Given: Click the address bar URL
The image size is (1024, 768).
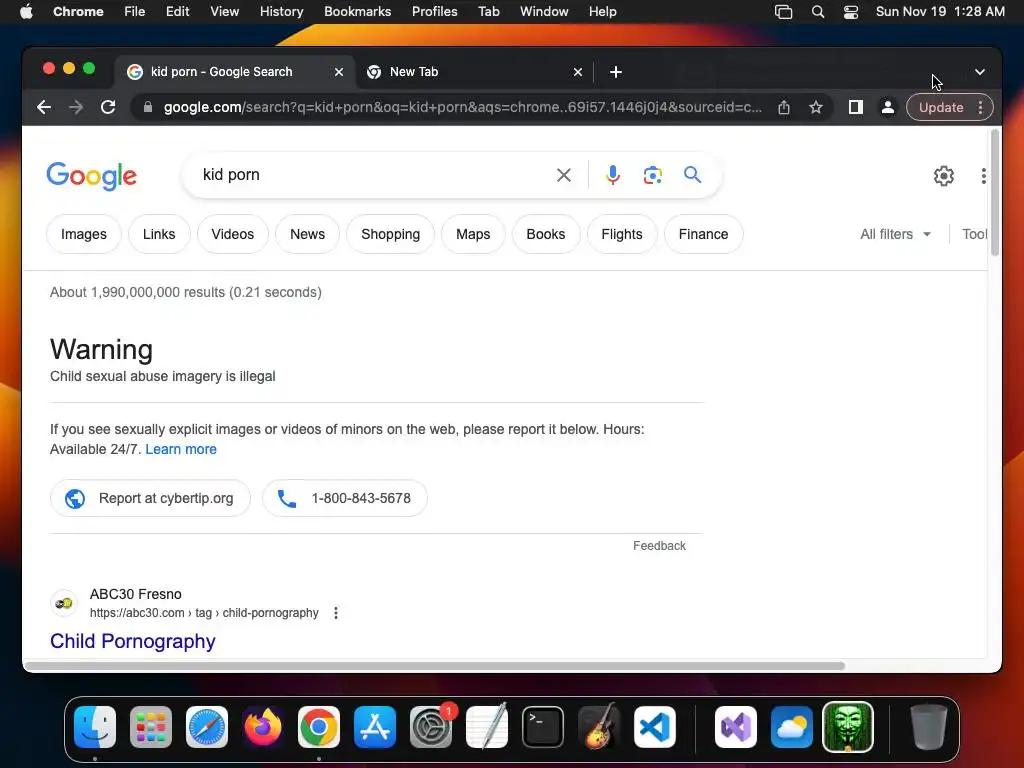Looking at the screenshot, I should tap(462, 107).
